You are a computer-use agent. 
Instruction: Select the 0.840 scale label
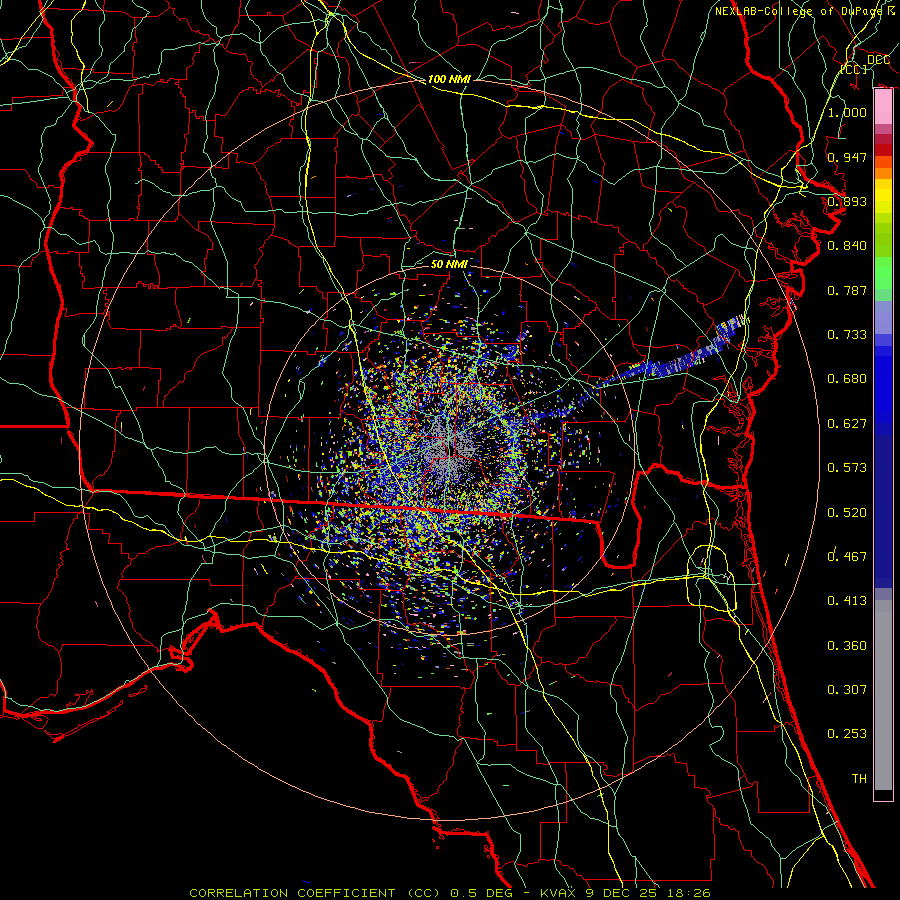[x=847, y=246]
